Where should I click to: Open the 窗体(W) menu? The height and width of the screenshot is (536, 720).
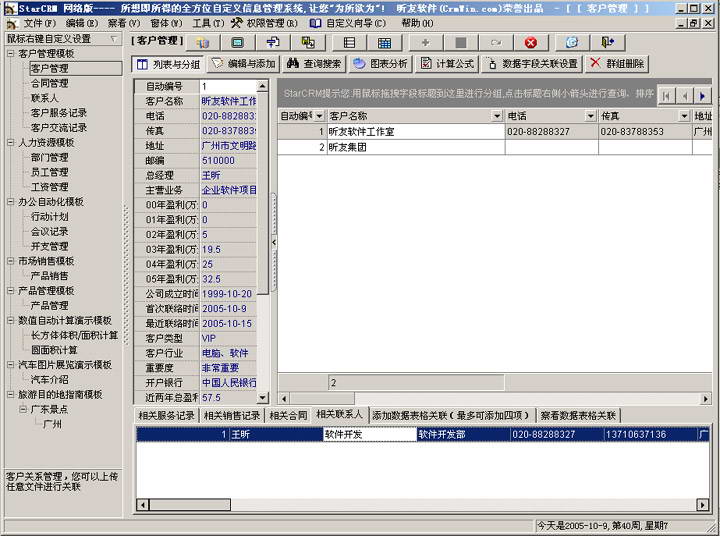(166, 23)
